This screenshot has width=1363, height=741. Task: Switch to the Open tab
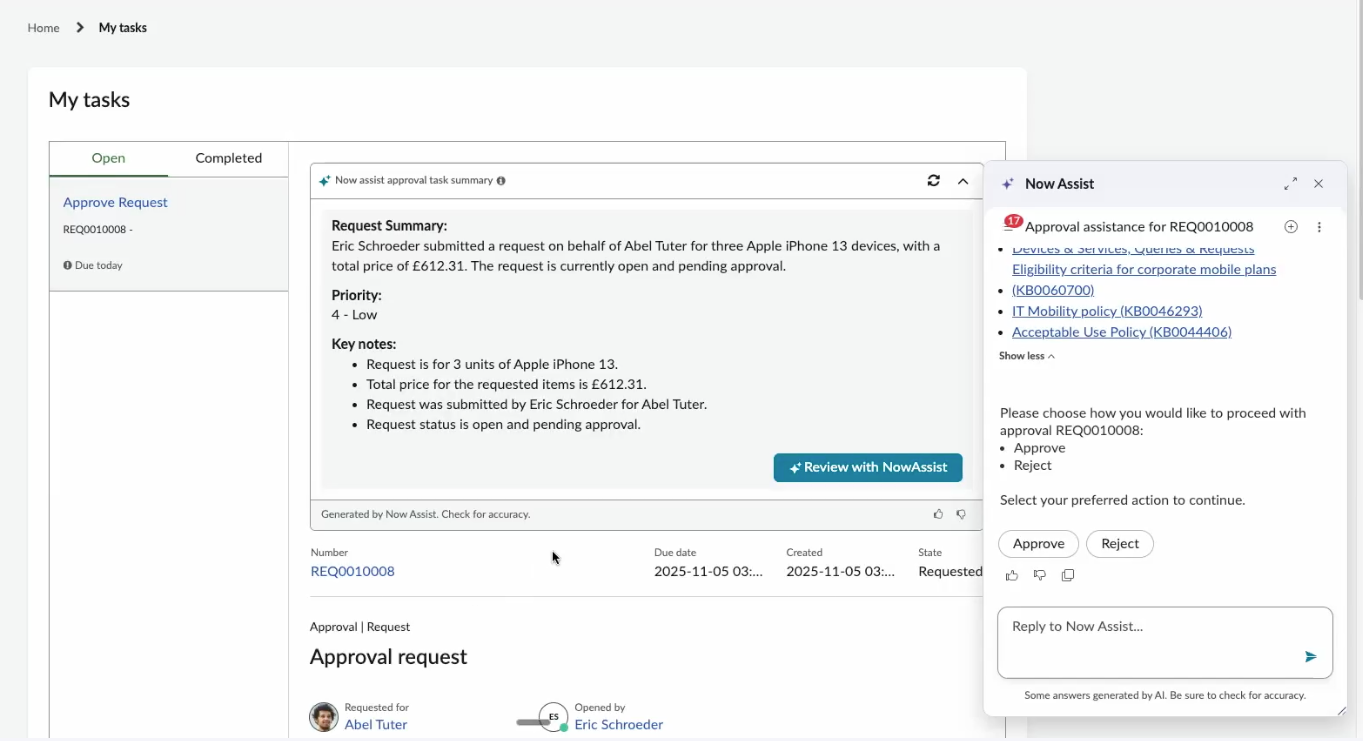(x=109, y=158)
